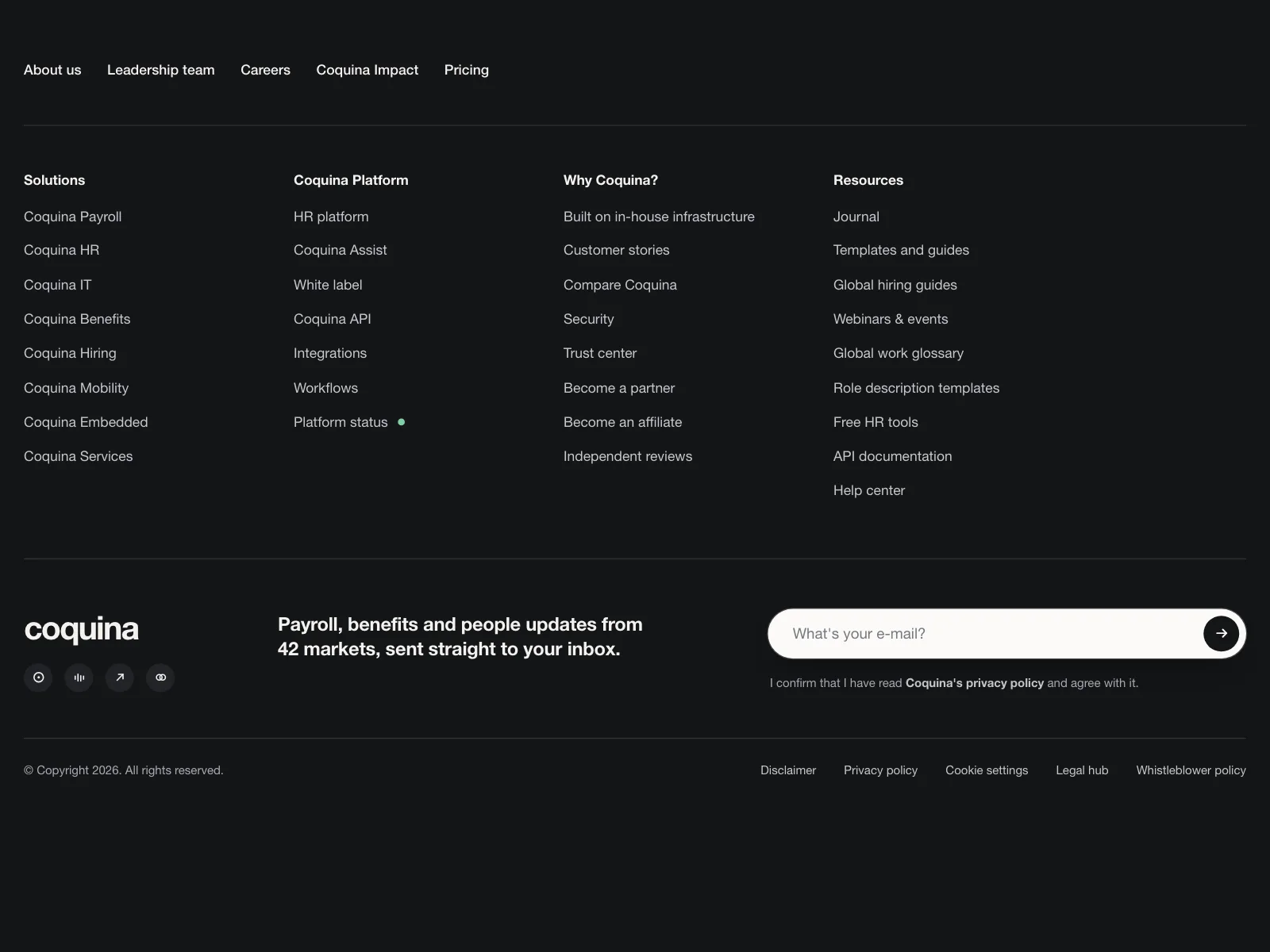Go to Free HR tools

coord(876,422)
